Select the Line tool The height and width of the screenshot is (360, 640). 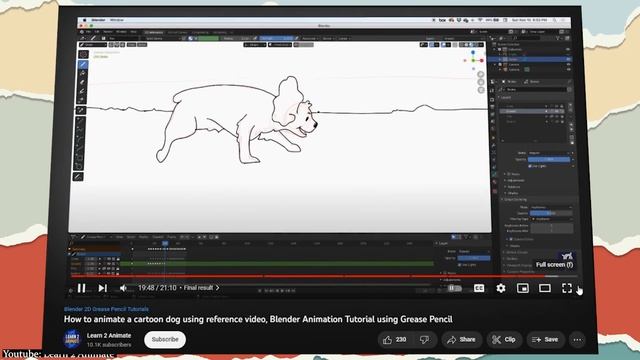point(80,120)
